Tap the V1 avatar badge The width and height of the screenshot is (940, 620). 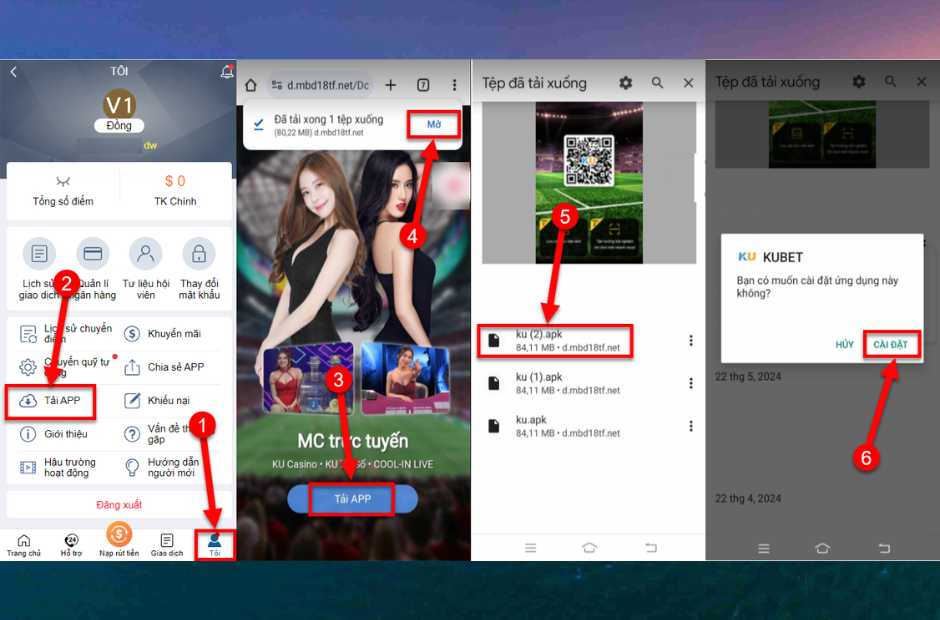(119, 105)
